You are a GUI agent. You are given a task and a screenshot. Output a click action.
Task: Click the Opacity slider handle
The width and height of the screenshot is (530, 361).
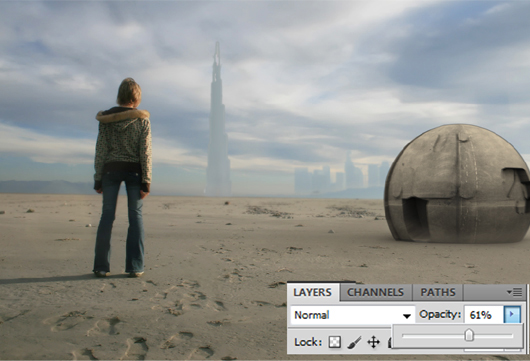click(469, 335)
